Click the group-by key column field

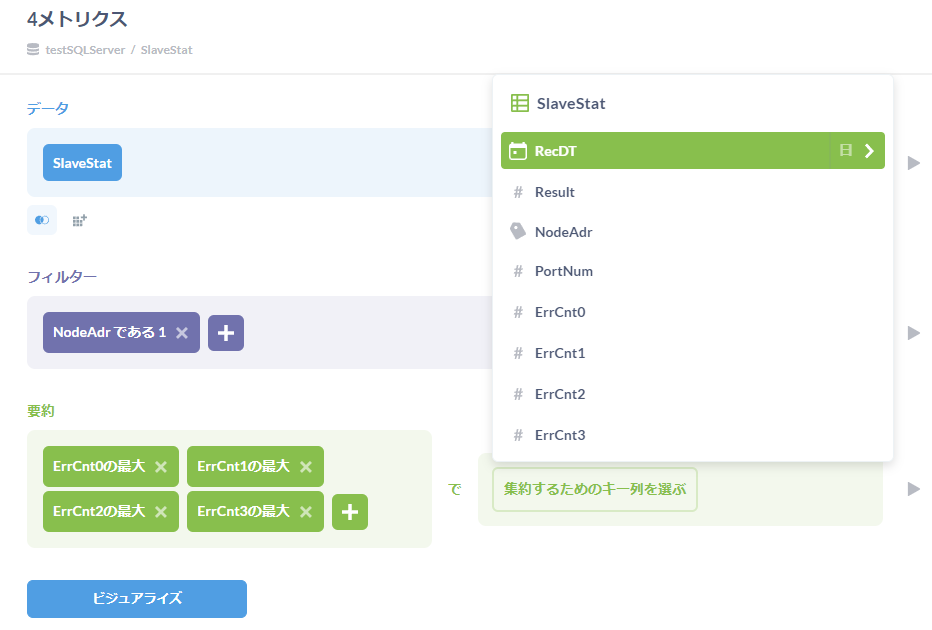pyautogui.click(x=594, y=490)
